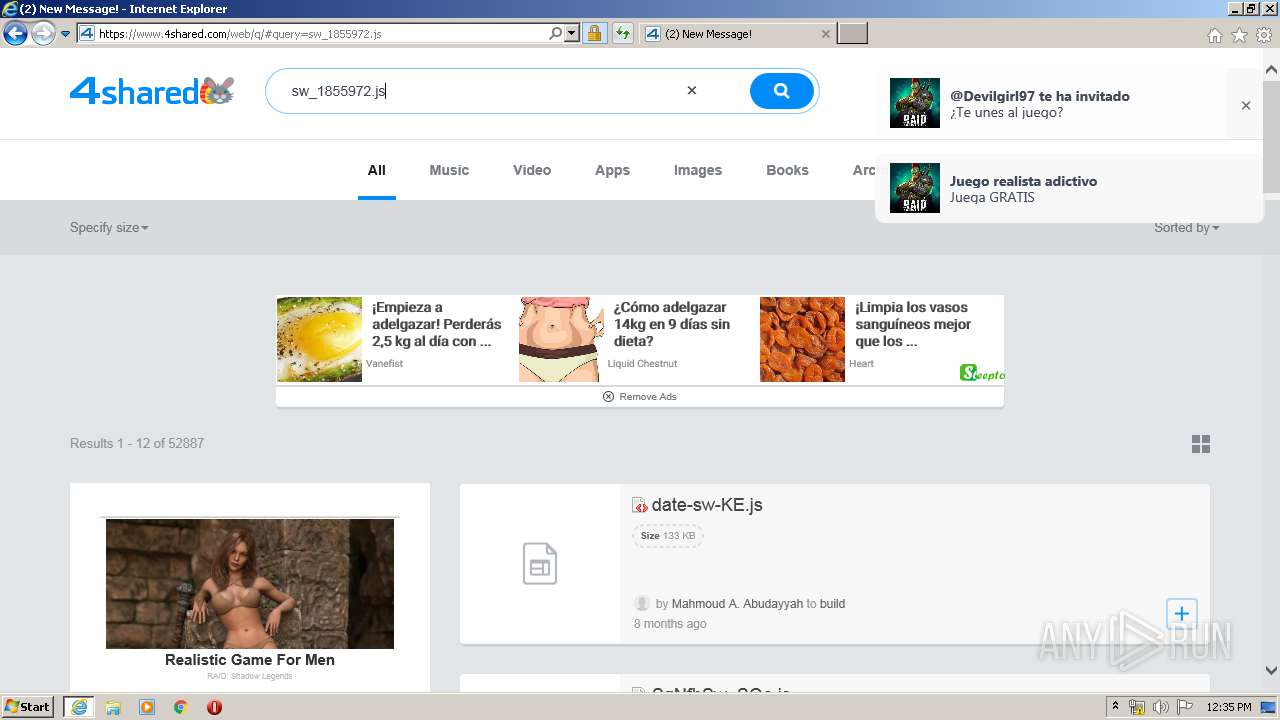Click the Realistic Game For Men title
Screen dimensions: 1280x720
250,660
